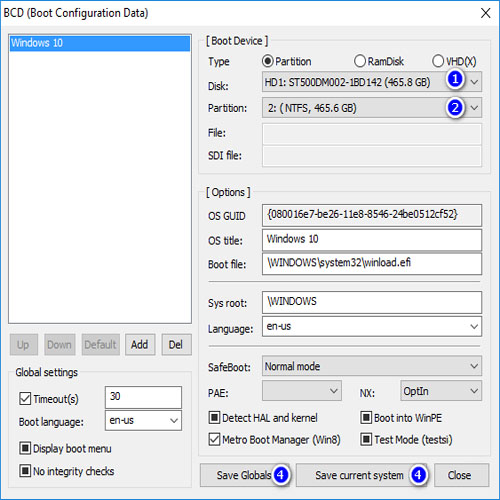This screenshot has height=500, width=500.
Task: Expand the Partition dropdown (NTFS, 465.6 GB)
Action: tap(372, 108)
